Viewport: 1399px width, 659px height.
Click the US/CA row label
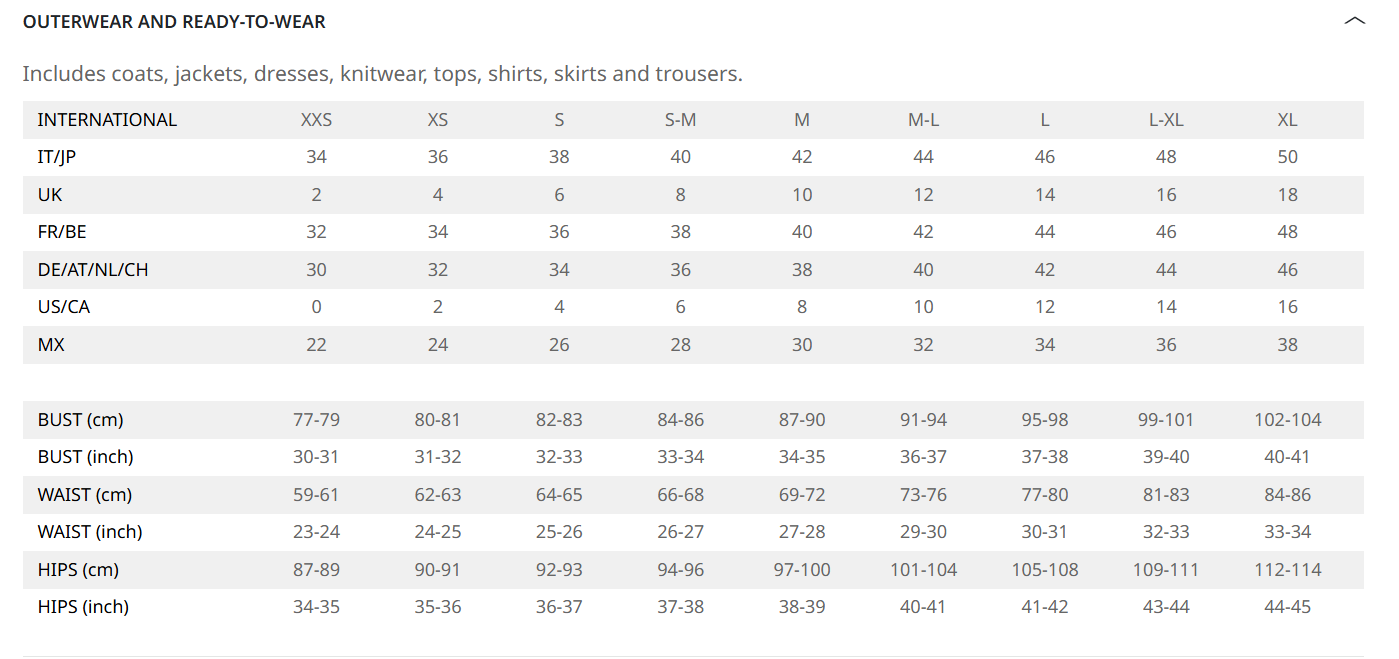click(64, 307)
